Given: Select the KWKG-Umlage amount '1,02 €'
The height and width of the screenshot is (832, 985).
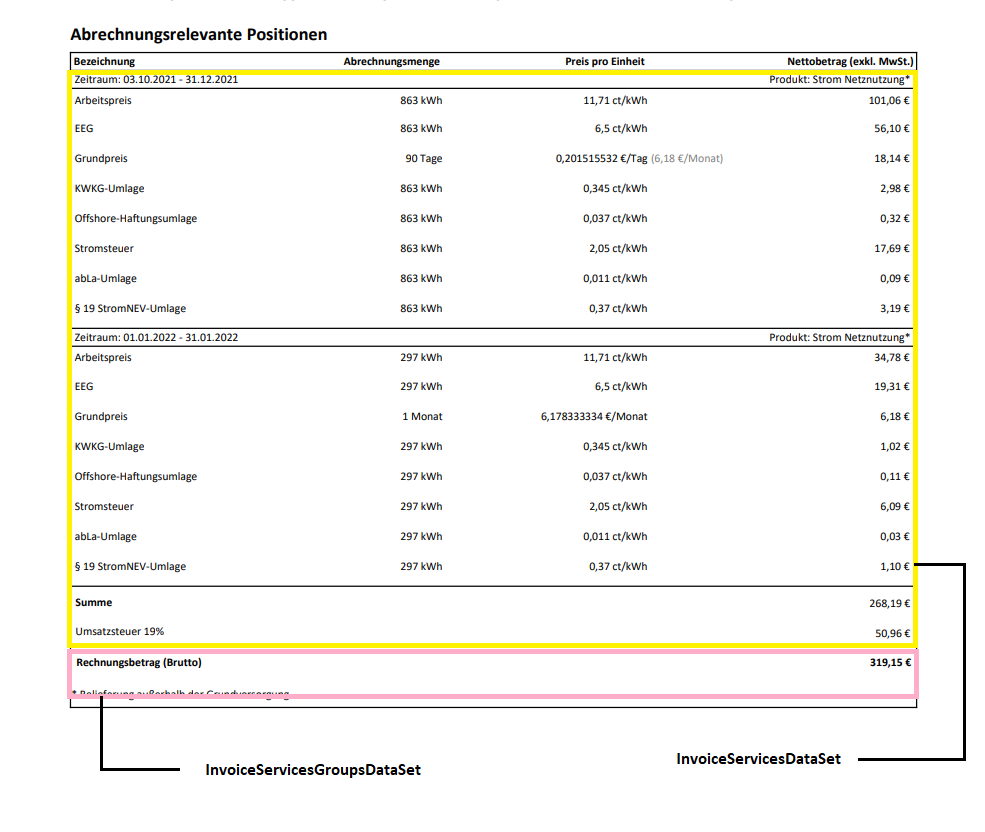Looking at the screenshot, I should pyautogui.click(x=895, y=447).
